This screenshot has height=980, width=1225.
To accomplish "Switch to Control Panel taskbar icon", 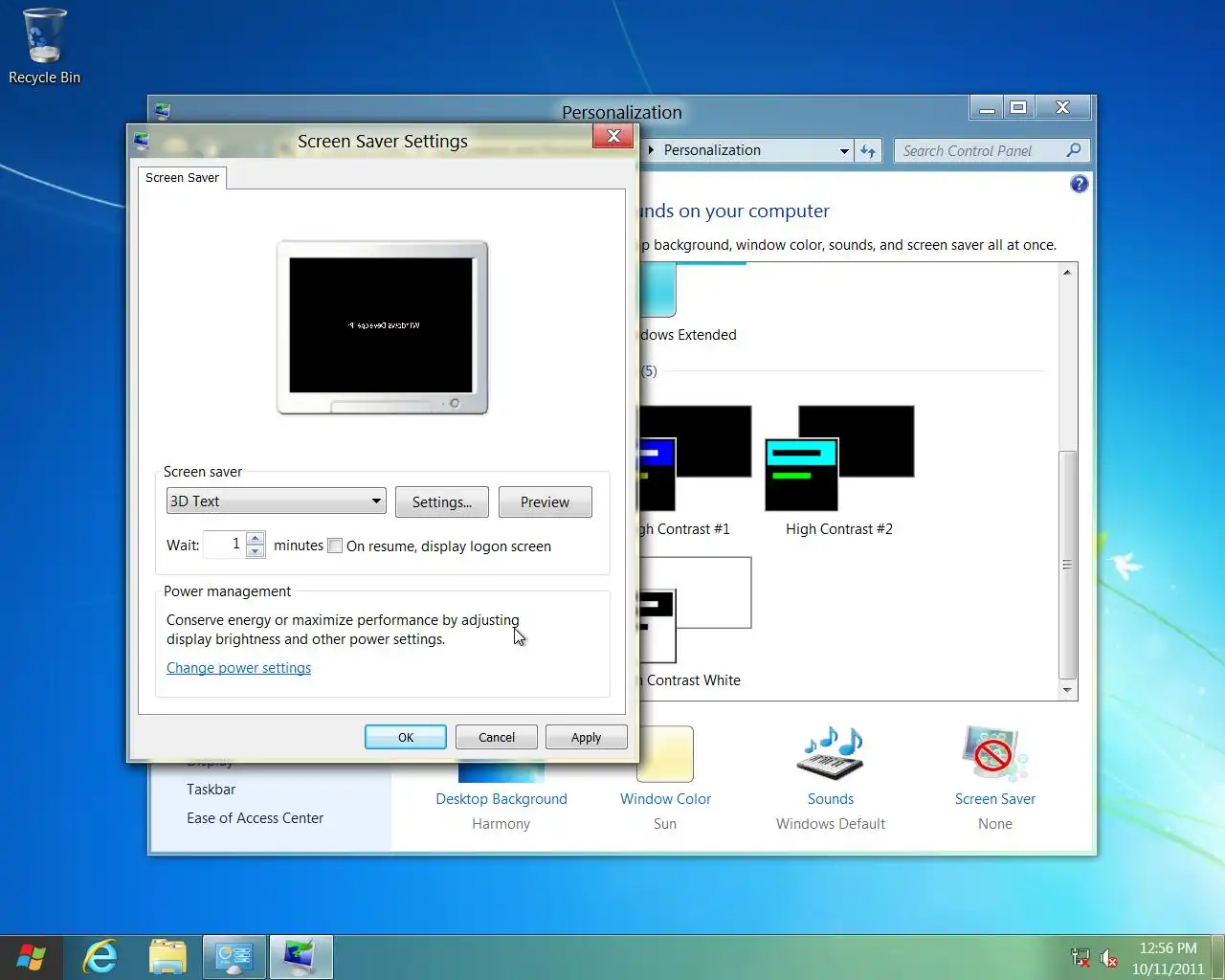I will [x=234, y=957].
